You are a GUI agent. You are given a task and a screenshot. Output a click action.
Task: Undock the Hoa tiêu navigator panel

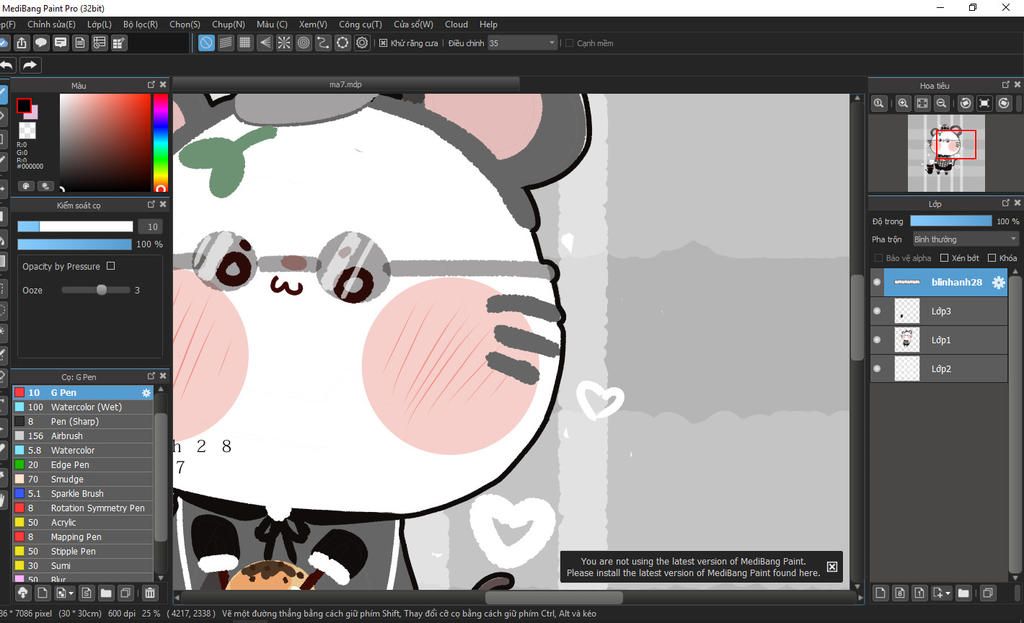[1006, 85]
